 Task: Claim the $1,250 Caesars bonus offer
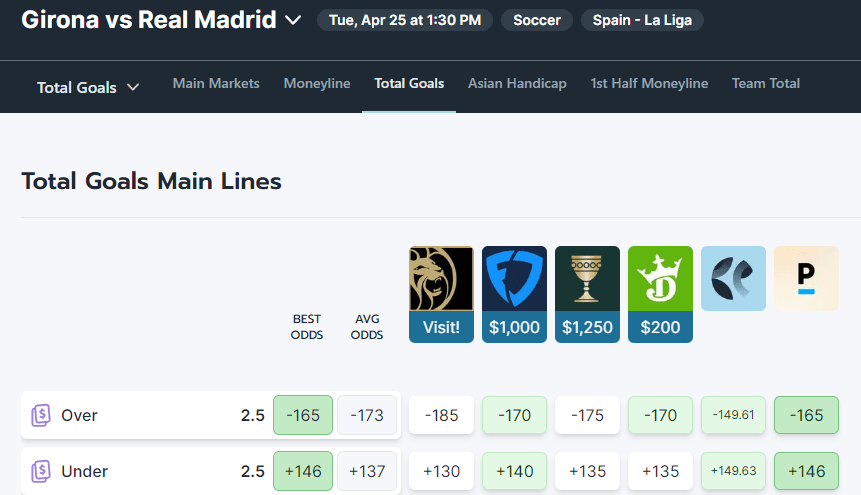click(x=587, y=327)
